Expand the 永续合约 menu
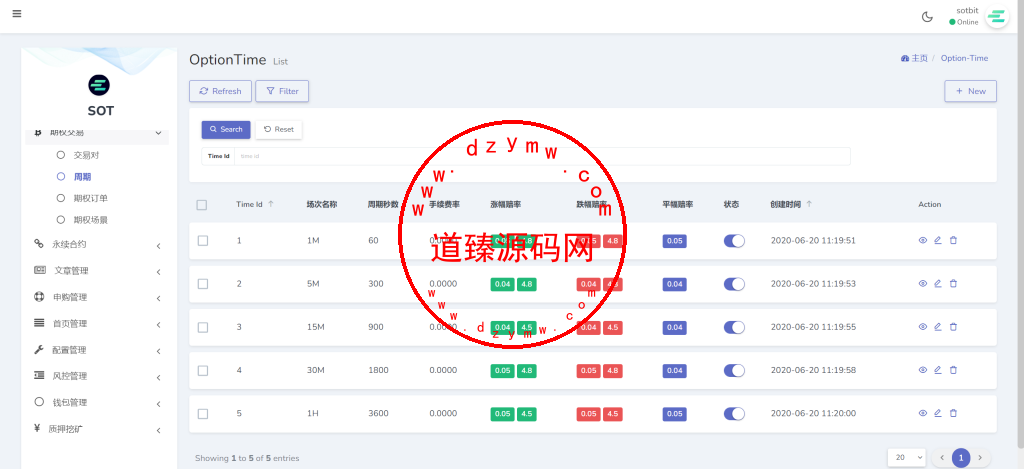1024x469 pixels. pos(97,244)
